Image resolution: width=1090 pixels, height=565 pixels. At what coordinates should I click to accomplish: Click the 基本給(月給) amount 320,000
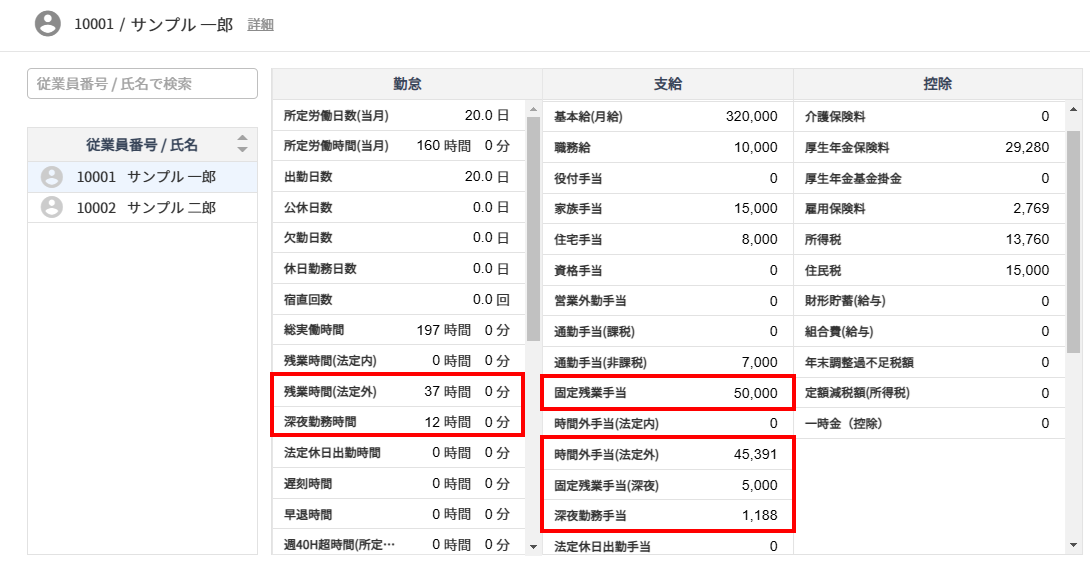click(x=751, y=117)
